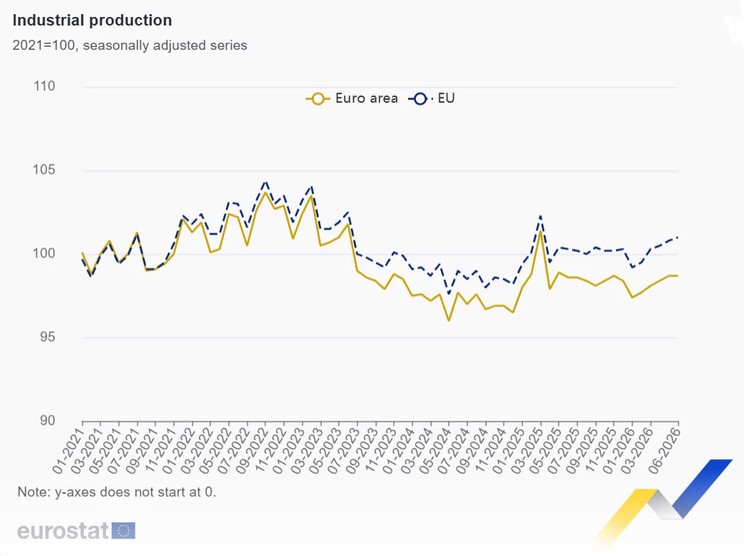
Task: Click the Industrial production chart title
Action: click(92, 20)
